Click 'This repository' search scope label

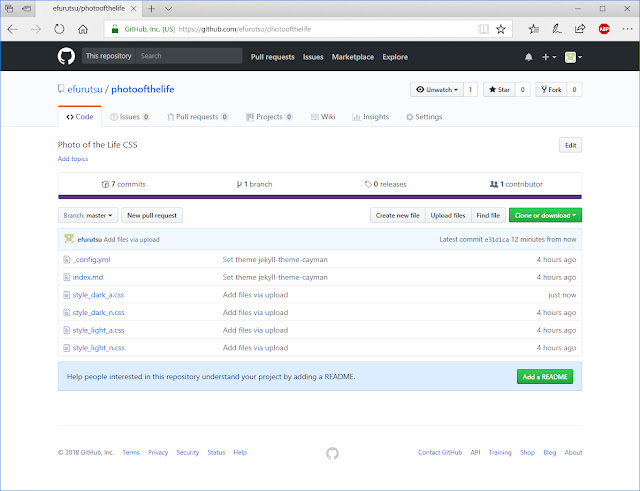(x=109, y=56)
